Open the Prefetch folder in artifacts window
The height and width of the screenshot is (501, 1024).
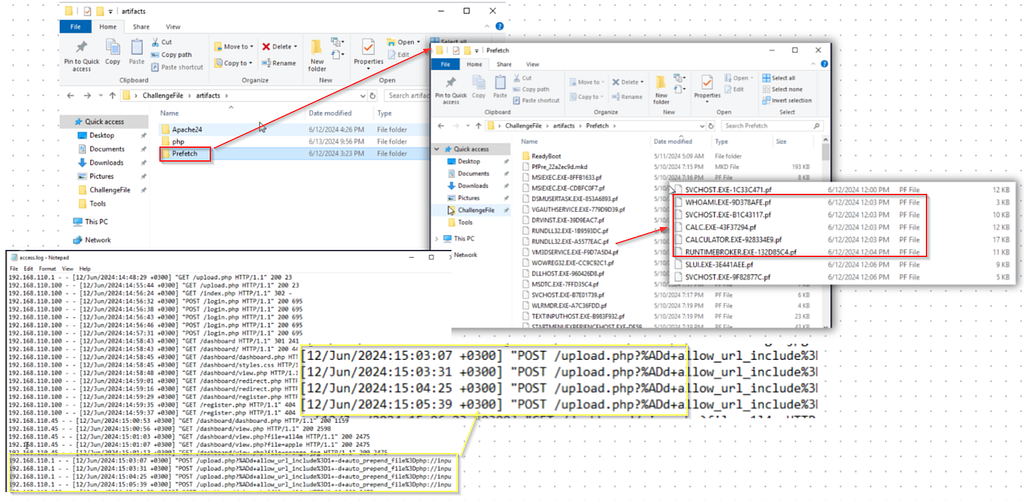pyautogui.click(x=186, y=154)
